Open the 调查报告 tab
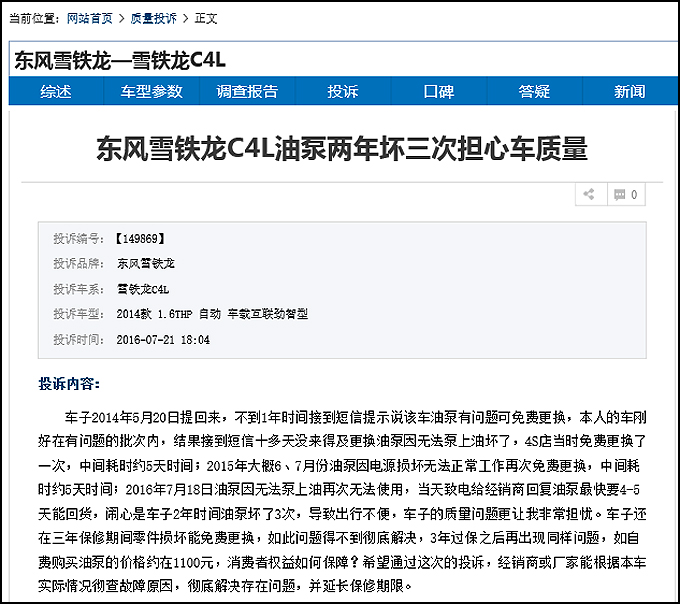 [247, 91]
